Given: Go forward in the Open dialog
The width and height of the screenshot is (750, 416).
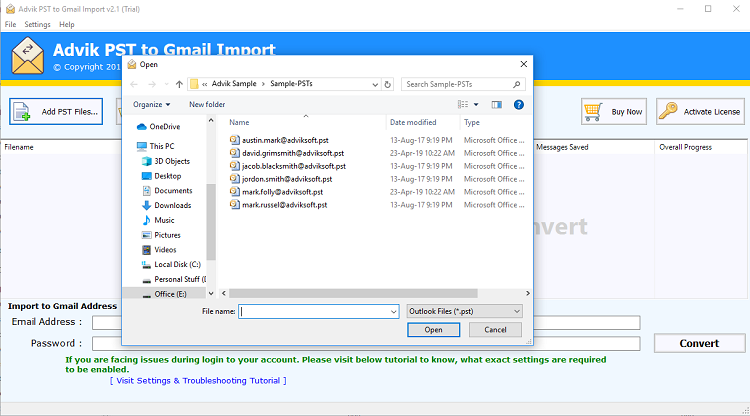Looking at the screenshot, I should pos(152,84).
